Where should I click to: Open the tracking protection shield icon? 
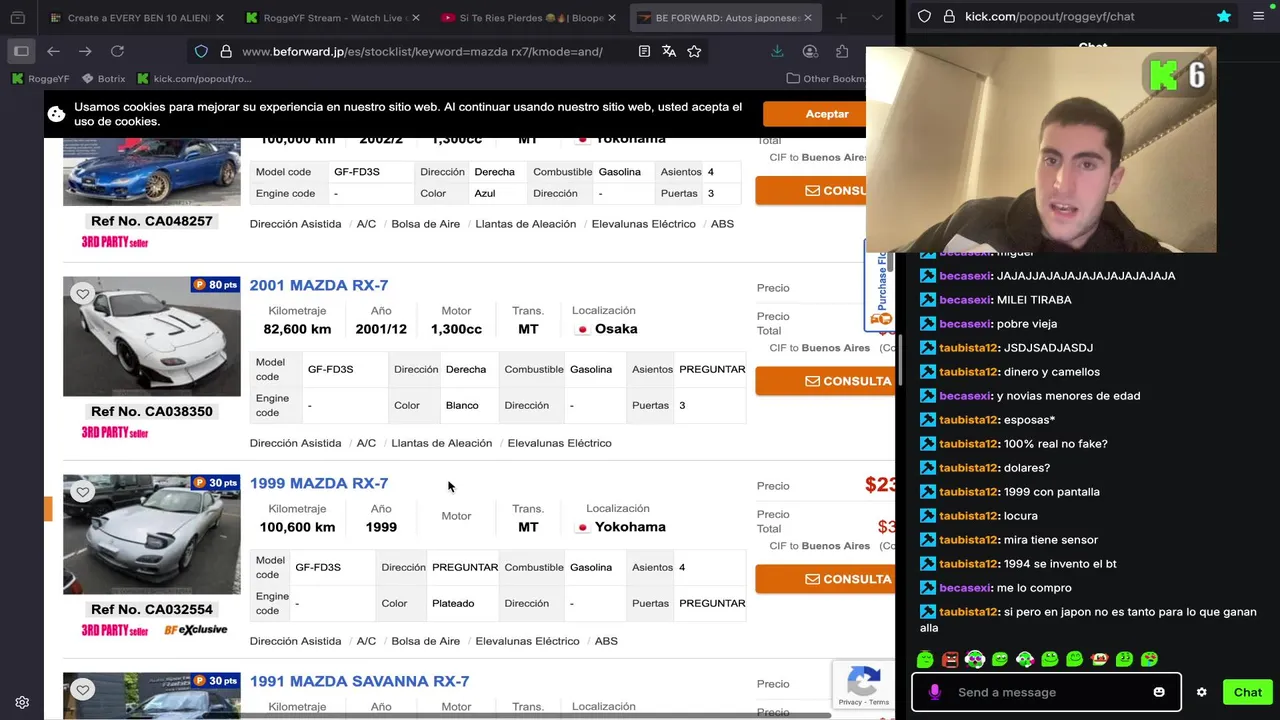point(201,51)
